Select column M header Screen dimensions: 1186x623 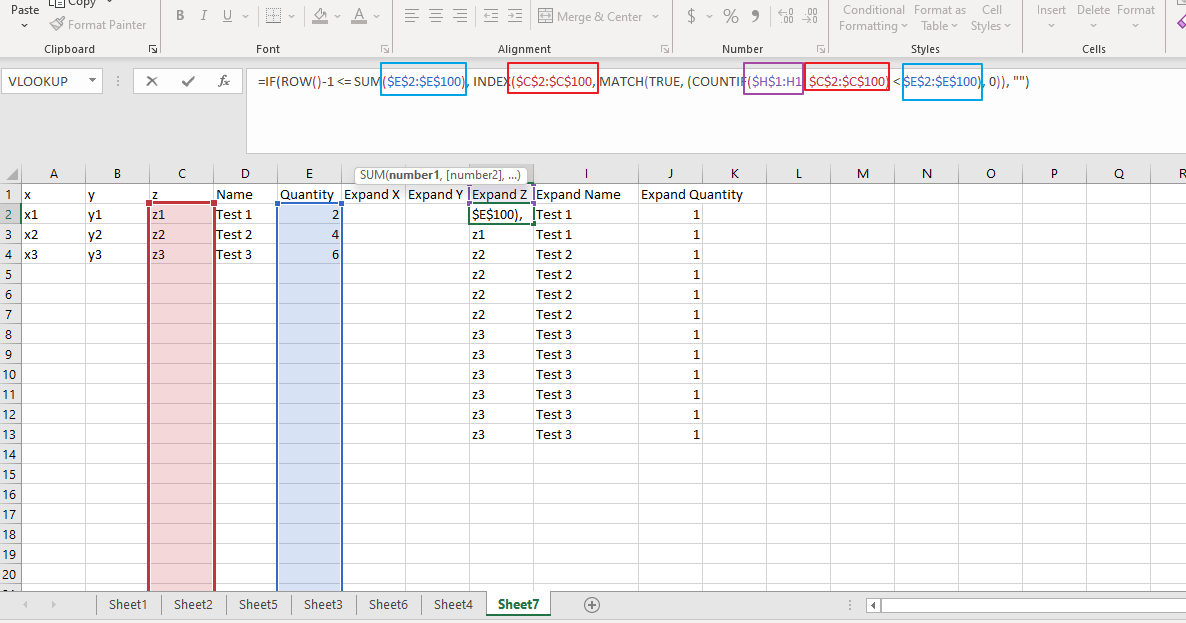[x=862, y=174]
